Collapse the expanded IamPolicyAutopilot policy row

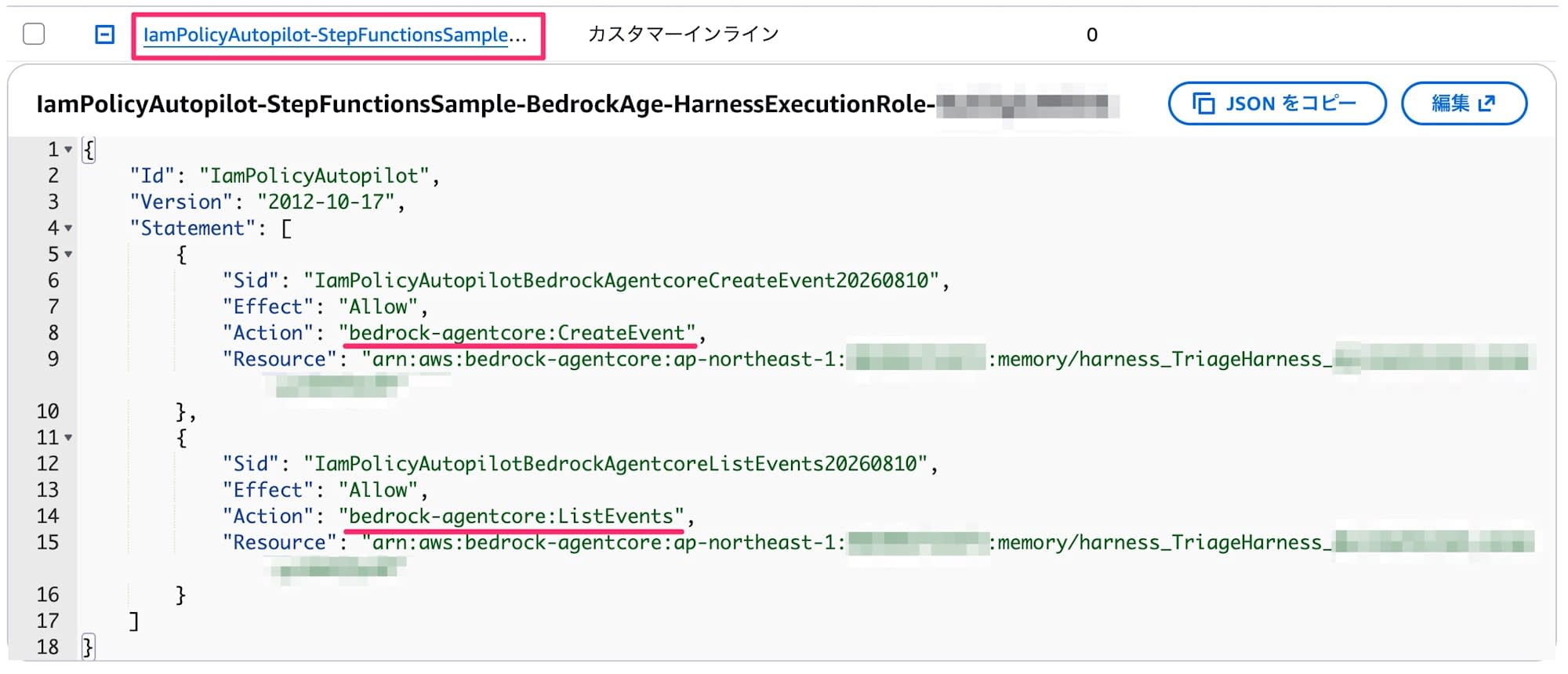[104, 34]
